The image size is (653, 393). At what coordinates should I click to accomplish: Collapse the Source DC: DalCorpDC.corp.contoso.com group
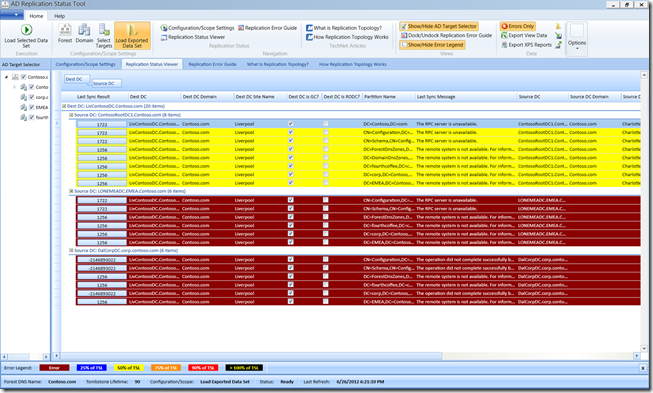[x=71, y=251]
